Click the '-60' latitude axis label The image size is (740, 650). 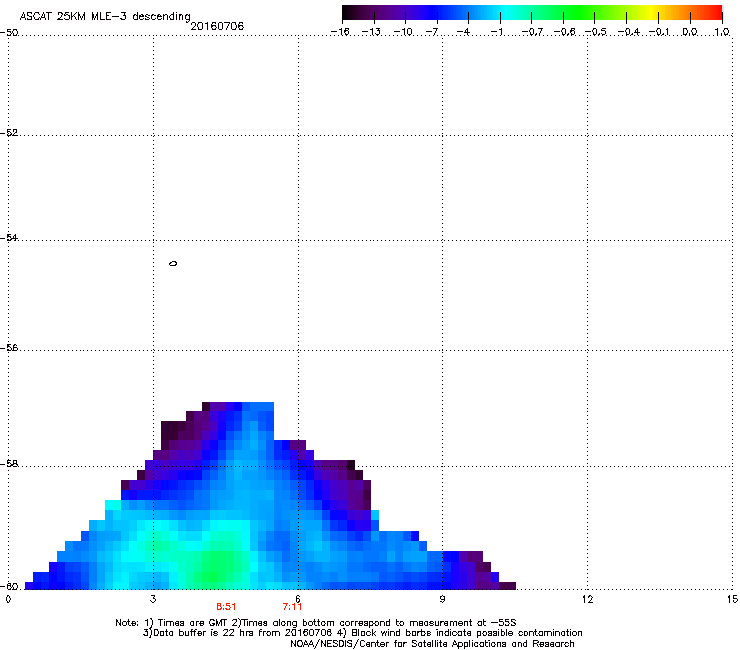coord(9,586)
